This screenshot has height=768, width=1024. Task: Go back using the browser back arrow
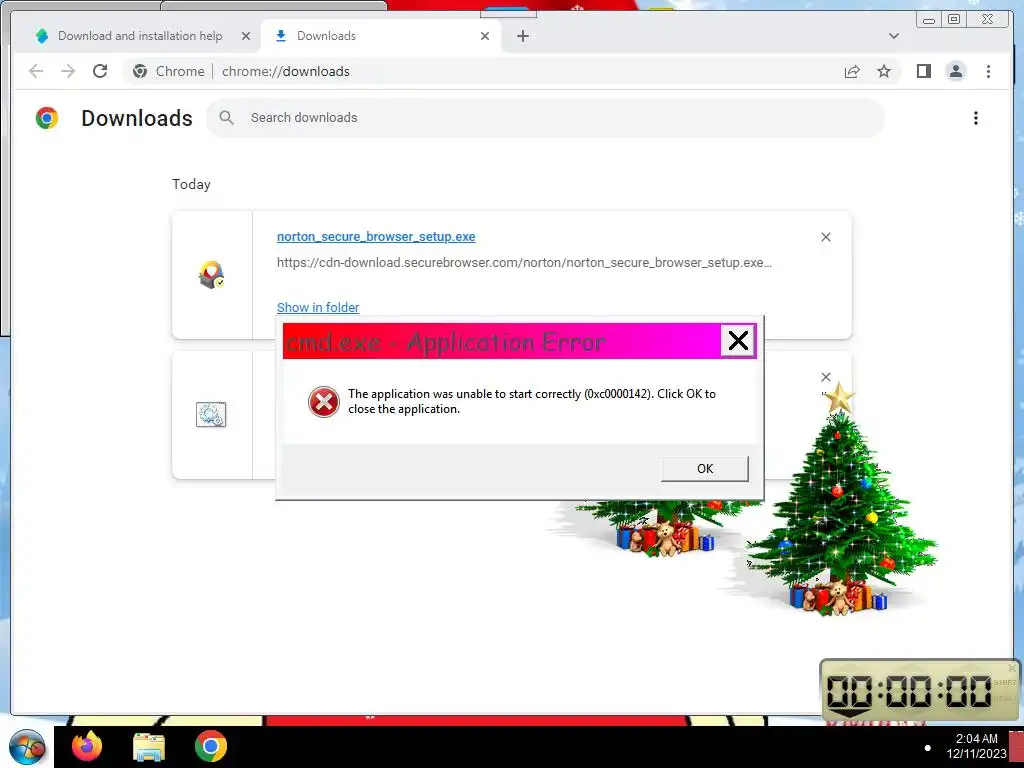36,71
